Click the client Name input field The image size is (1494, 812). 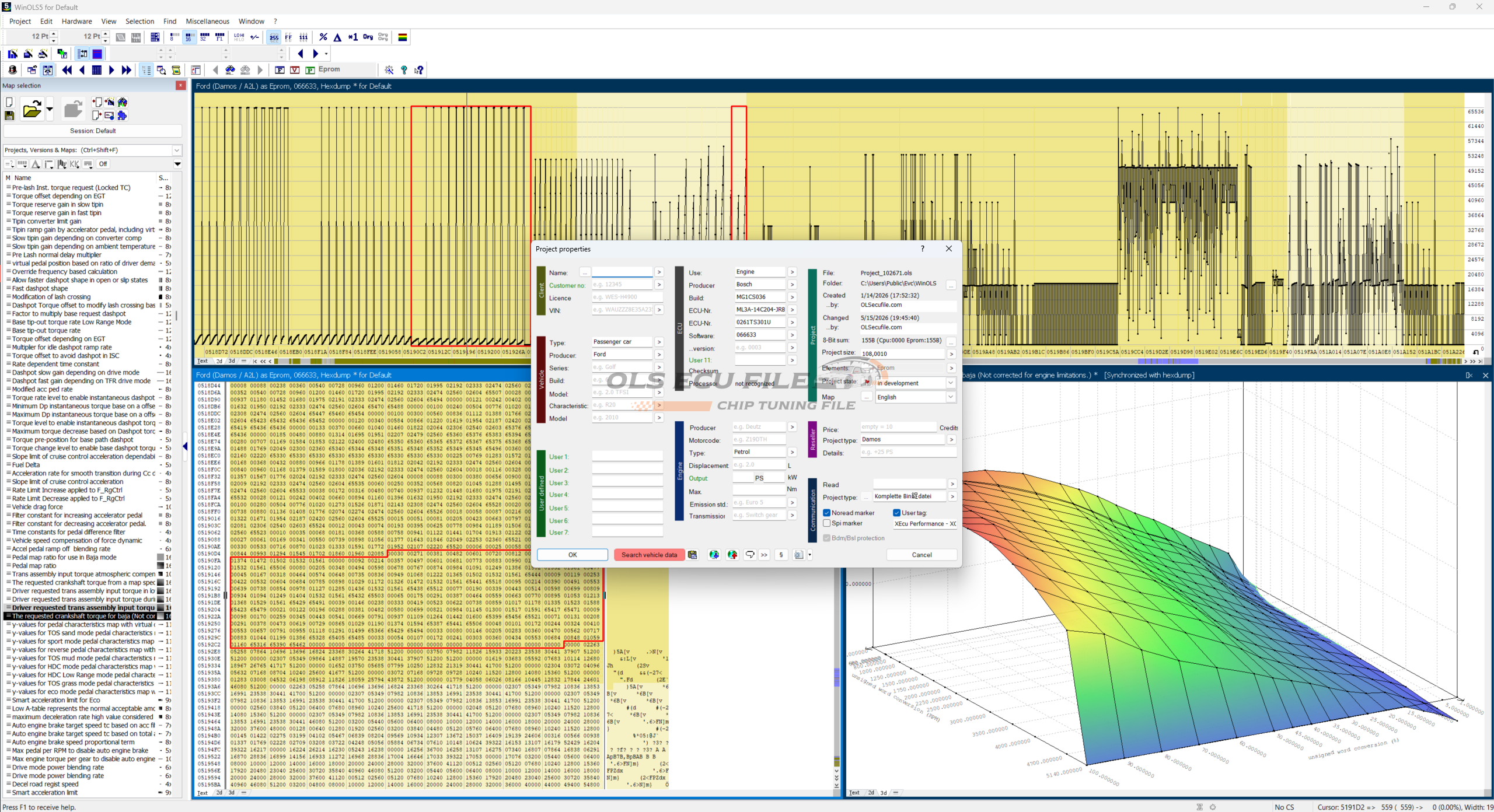tap(622, 272)
